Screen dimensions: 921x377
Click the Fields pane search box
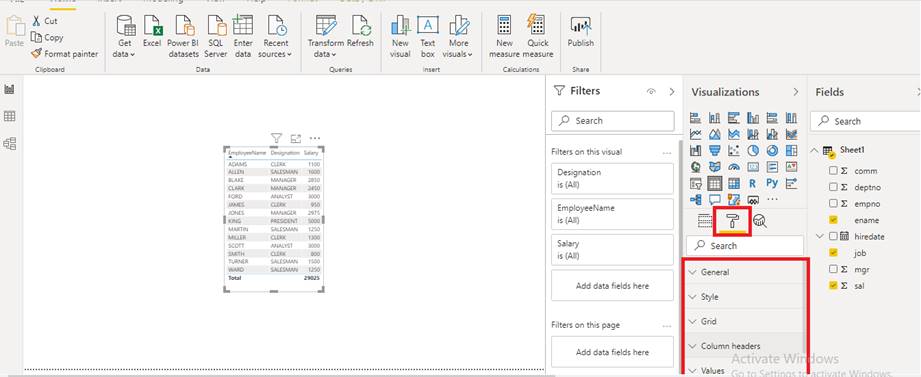tap(866, 121)
